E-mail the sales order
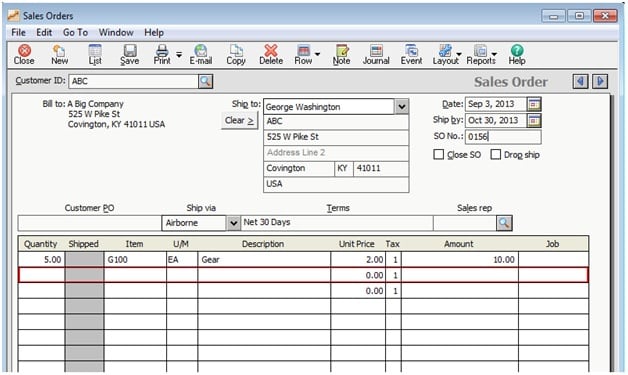 pos(201,54)
